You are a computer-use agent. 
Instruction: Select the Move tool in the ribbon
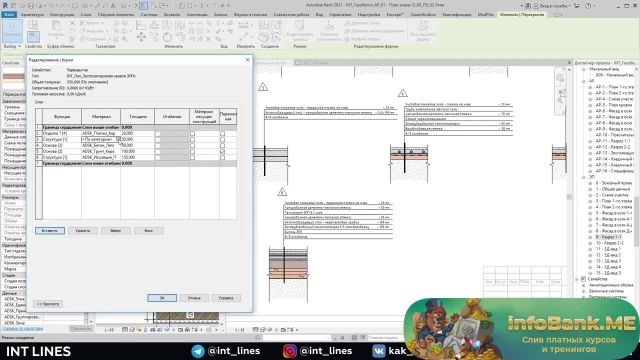pos(141,37)
